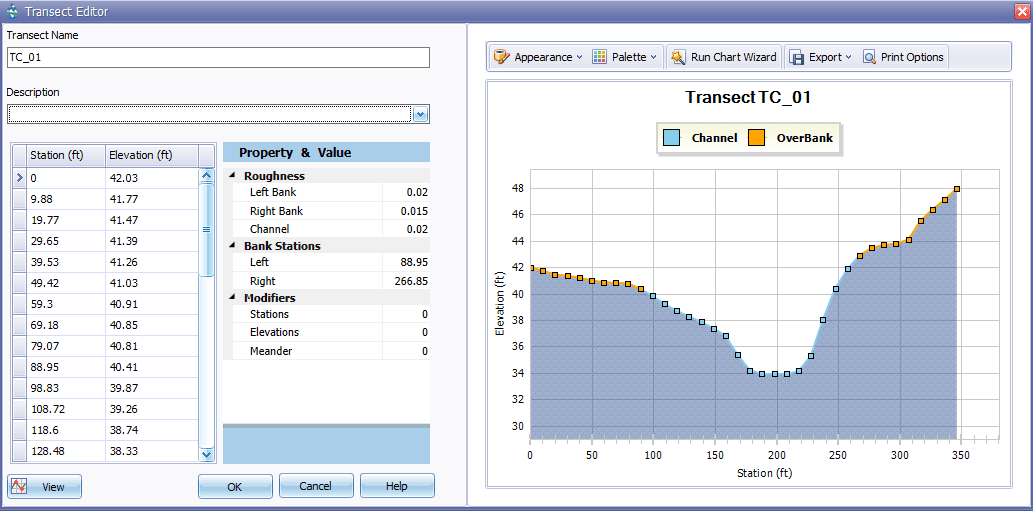Screen dimensions: 1033x511
Task: Click the Transect Name input field
Action: 218,58
